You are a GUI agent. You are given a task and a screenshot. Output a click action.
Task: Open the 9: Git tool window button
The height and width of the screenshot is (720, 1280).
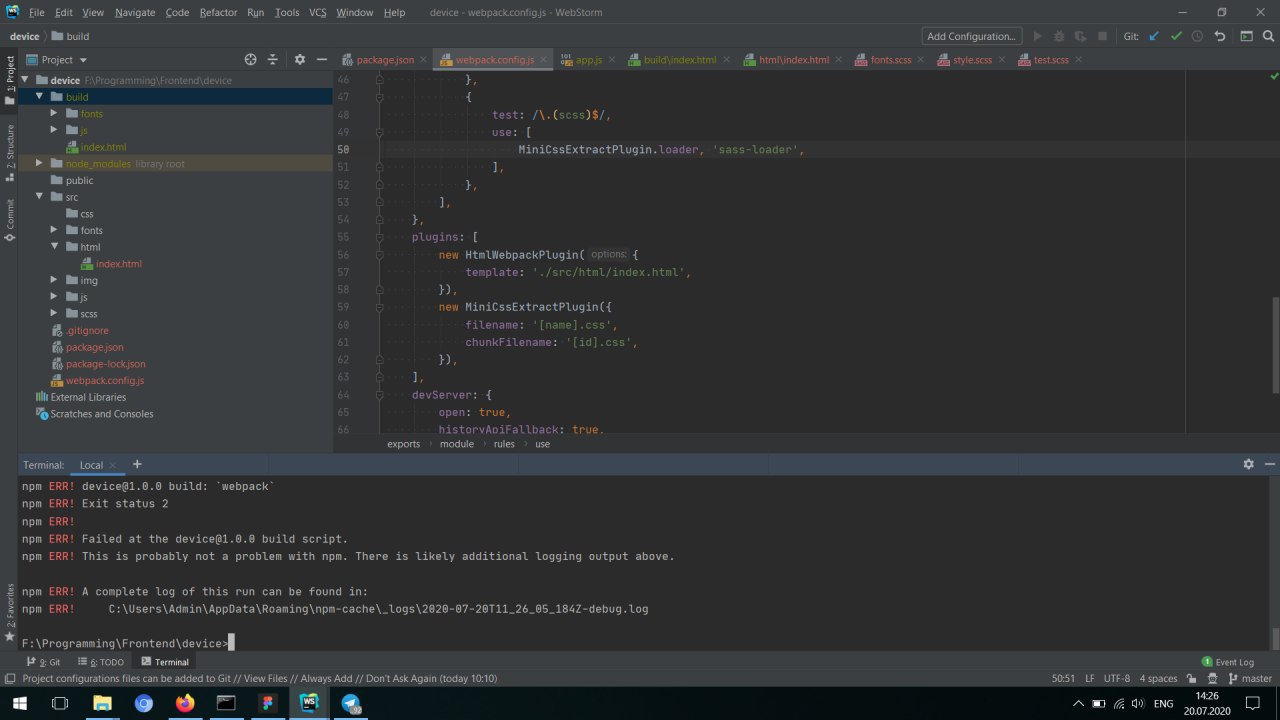[43, 662]
